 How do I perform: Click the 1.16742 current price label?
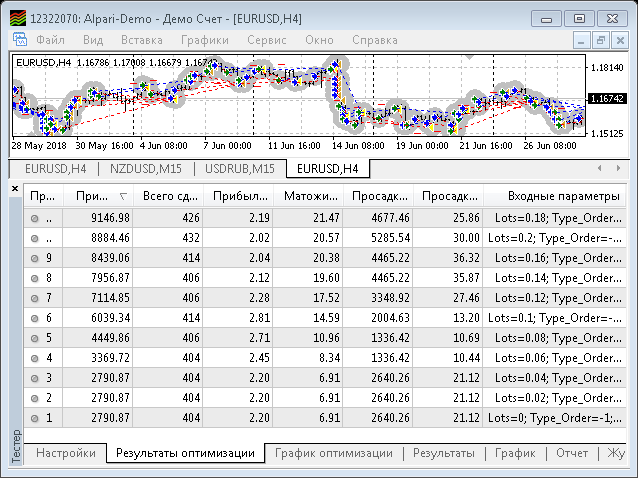(x=607, y=98)
